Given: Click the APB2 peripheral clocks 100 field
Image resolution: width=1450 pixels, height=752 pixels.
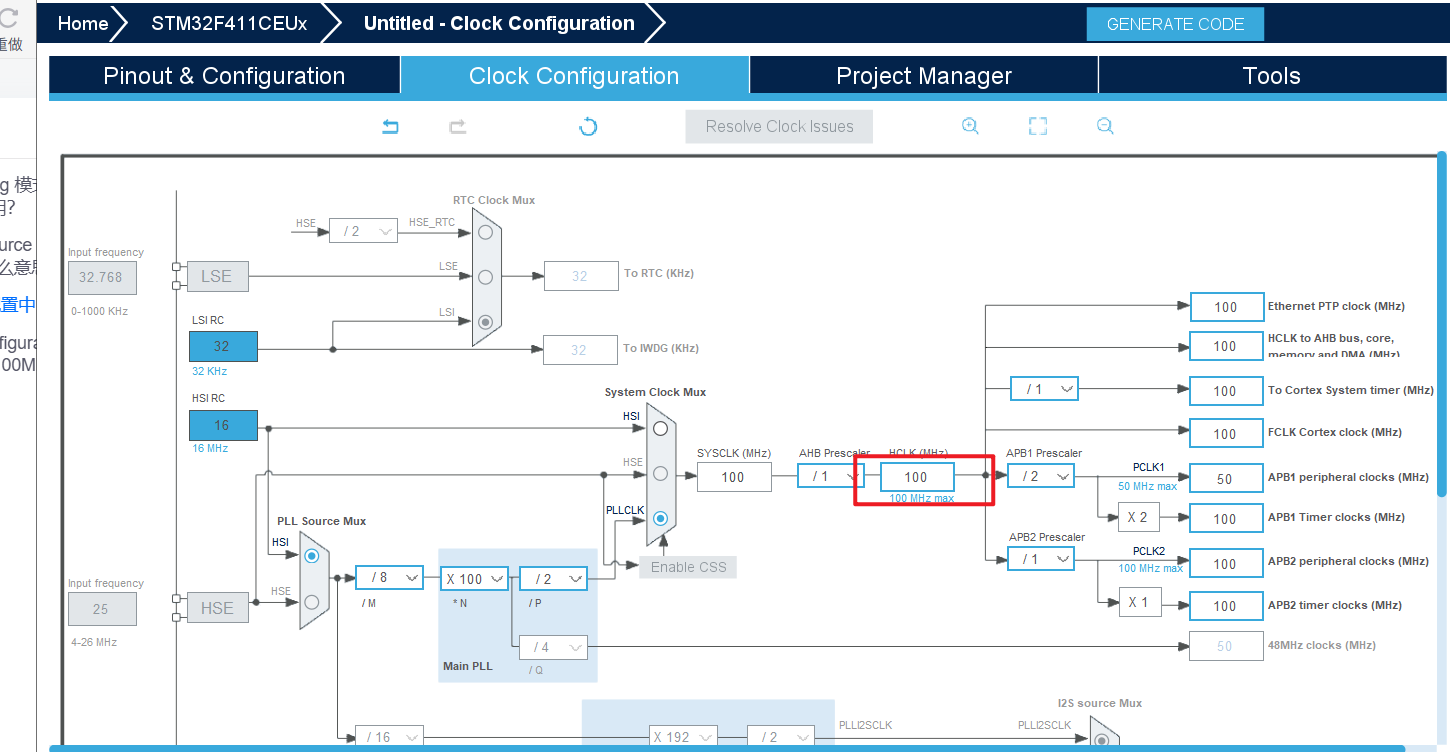Looking at the screenshot, I should point(1226,563).
